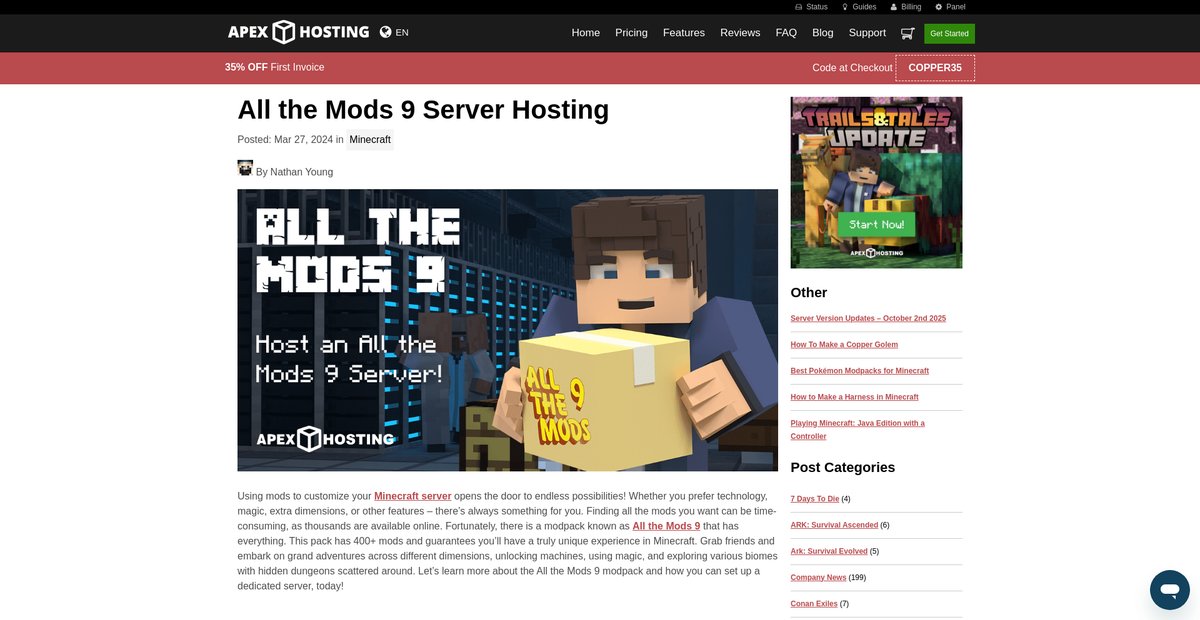Copy the COPPER35 coupon code

pos(935,68)
